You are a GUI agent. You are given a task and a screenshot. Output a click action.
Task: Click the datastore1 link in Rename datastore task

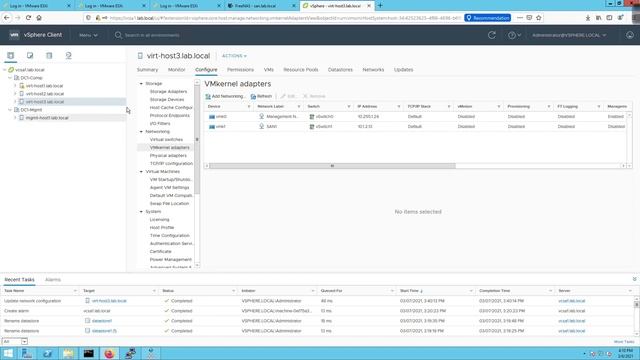click(102, 321)
